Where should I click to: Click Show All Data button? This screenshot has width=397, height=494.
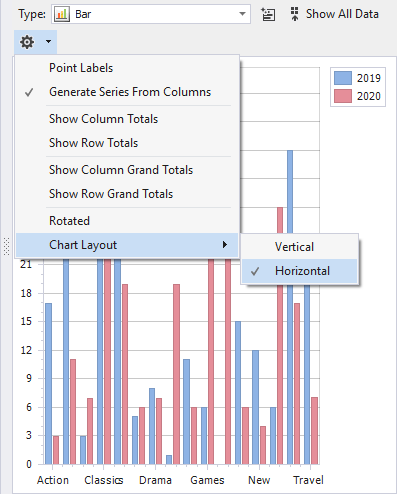coord(334,14)
